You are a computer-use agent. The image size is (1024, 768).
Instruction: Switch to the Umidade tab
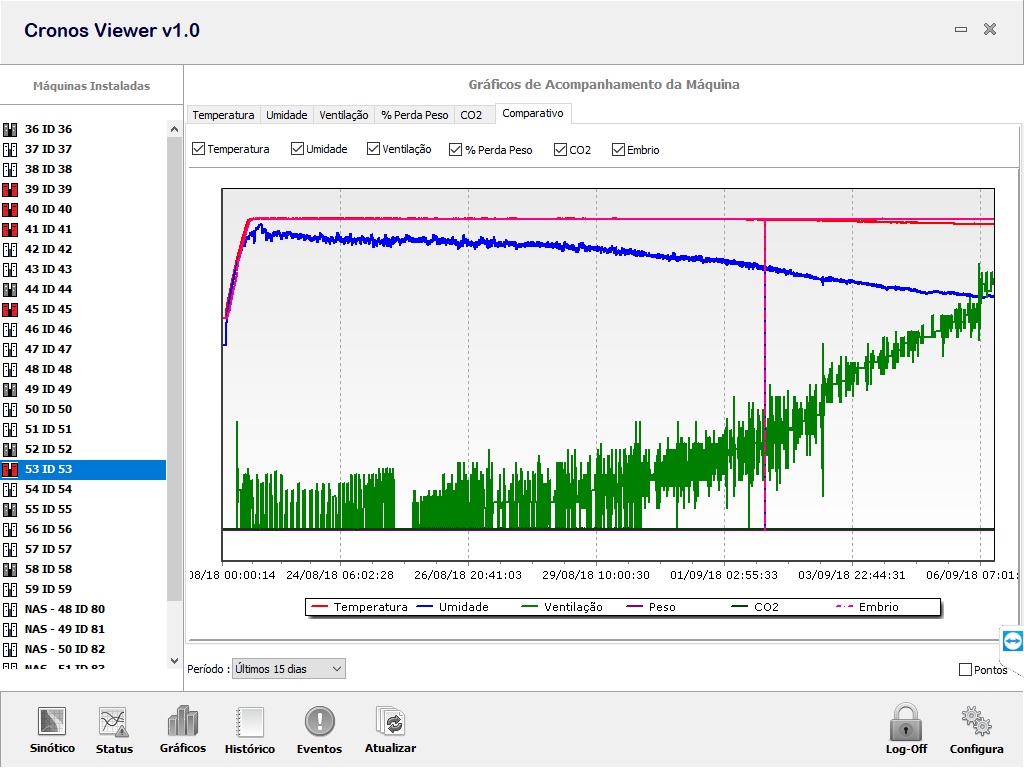coord(286,115)
